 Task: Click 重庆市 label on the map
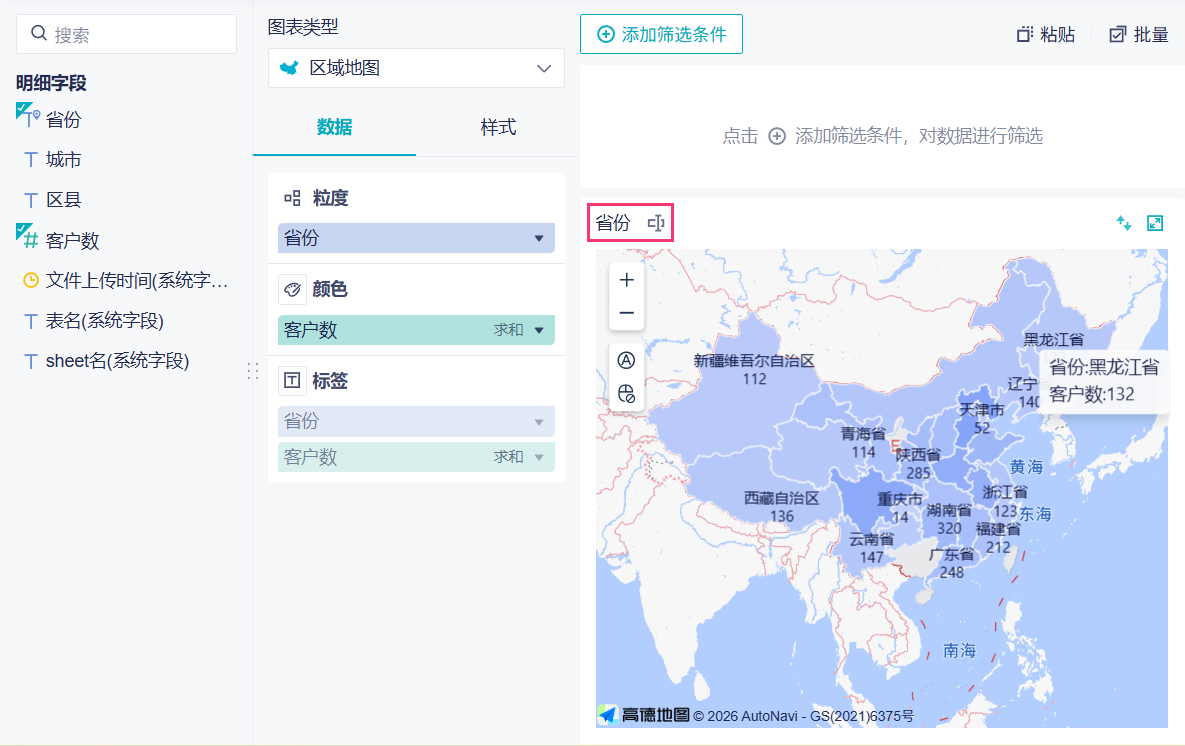[x=899, y=500]
